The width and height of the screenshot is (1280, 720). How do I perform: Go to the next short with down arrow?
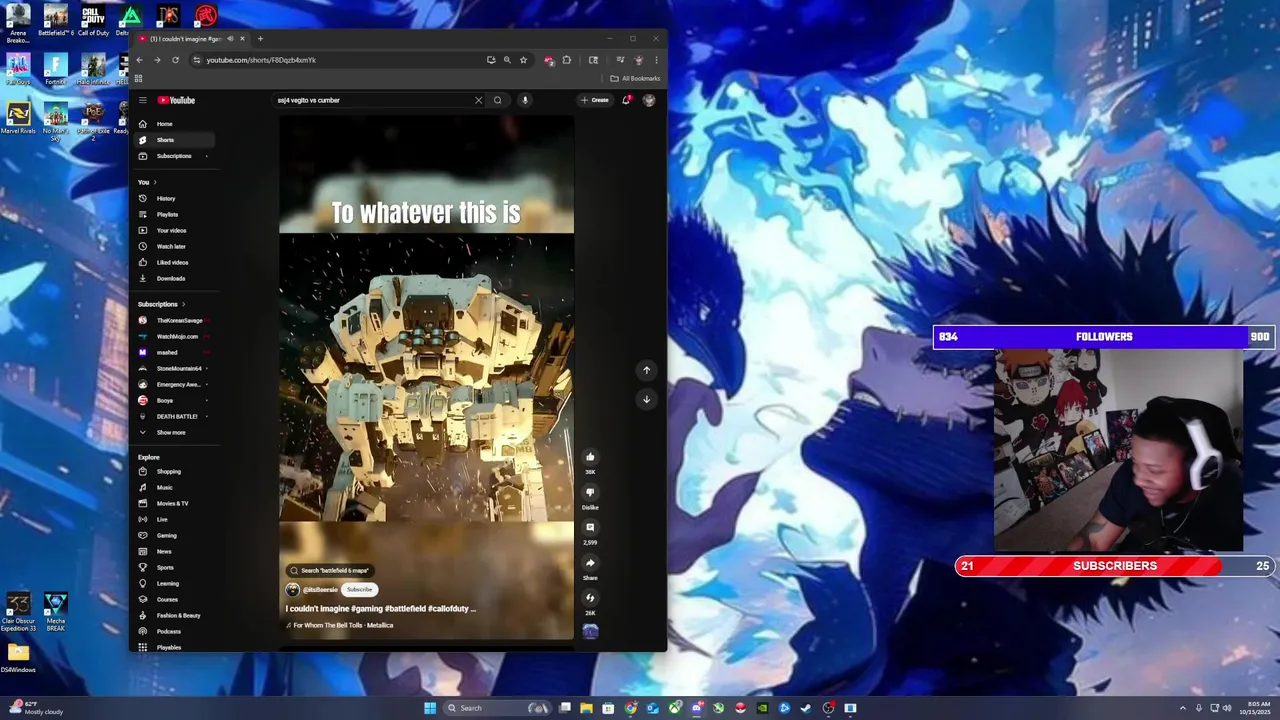coord(646,399)
